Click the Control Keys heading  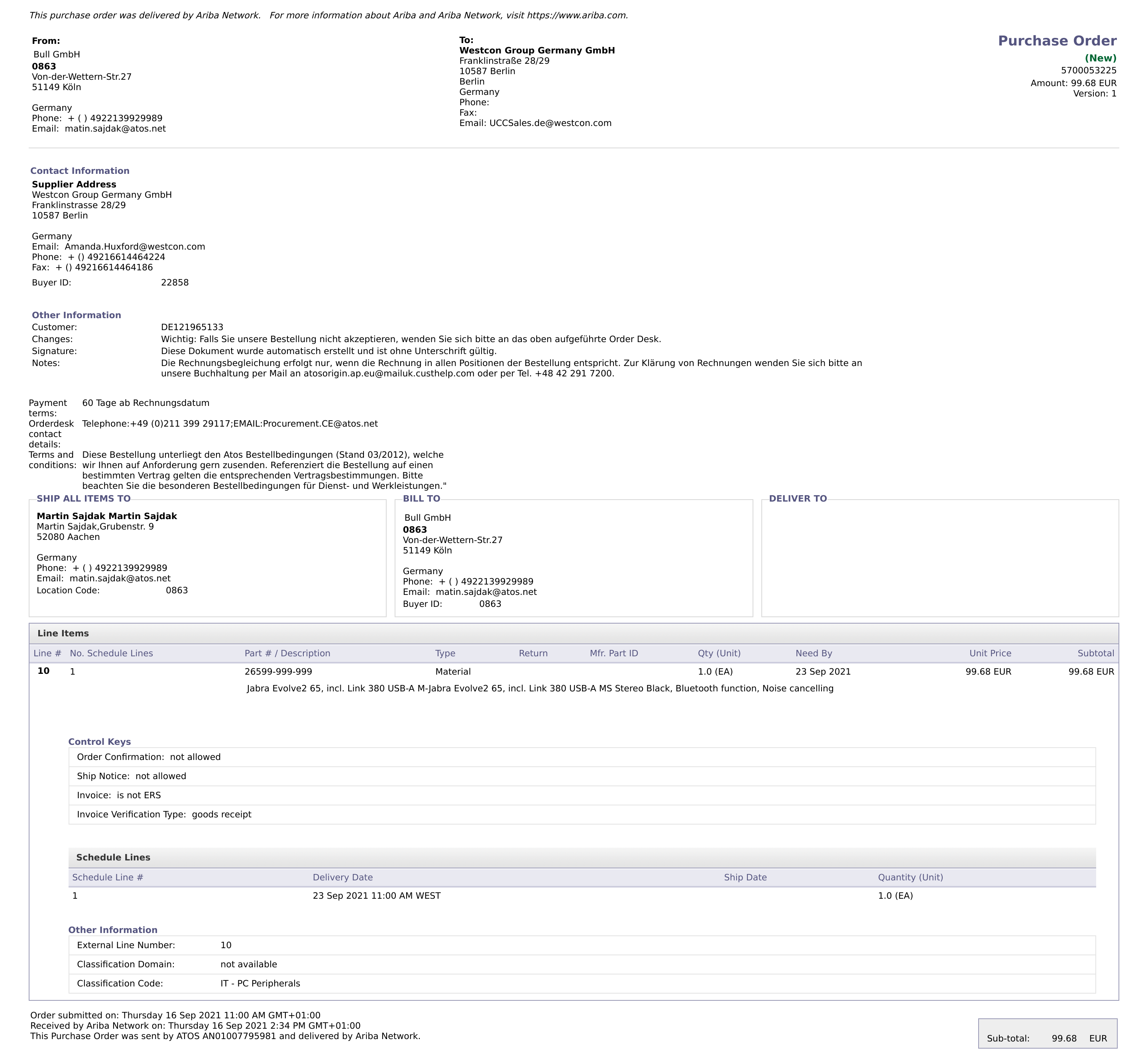(x=99, y=742)
